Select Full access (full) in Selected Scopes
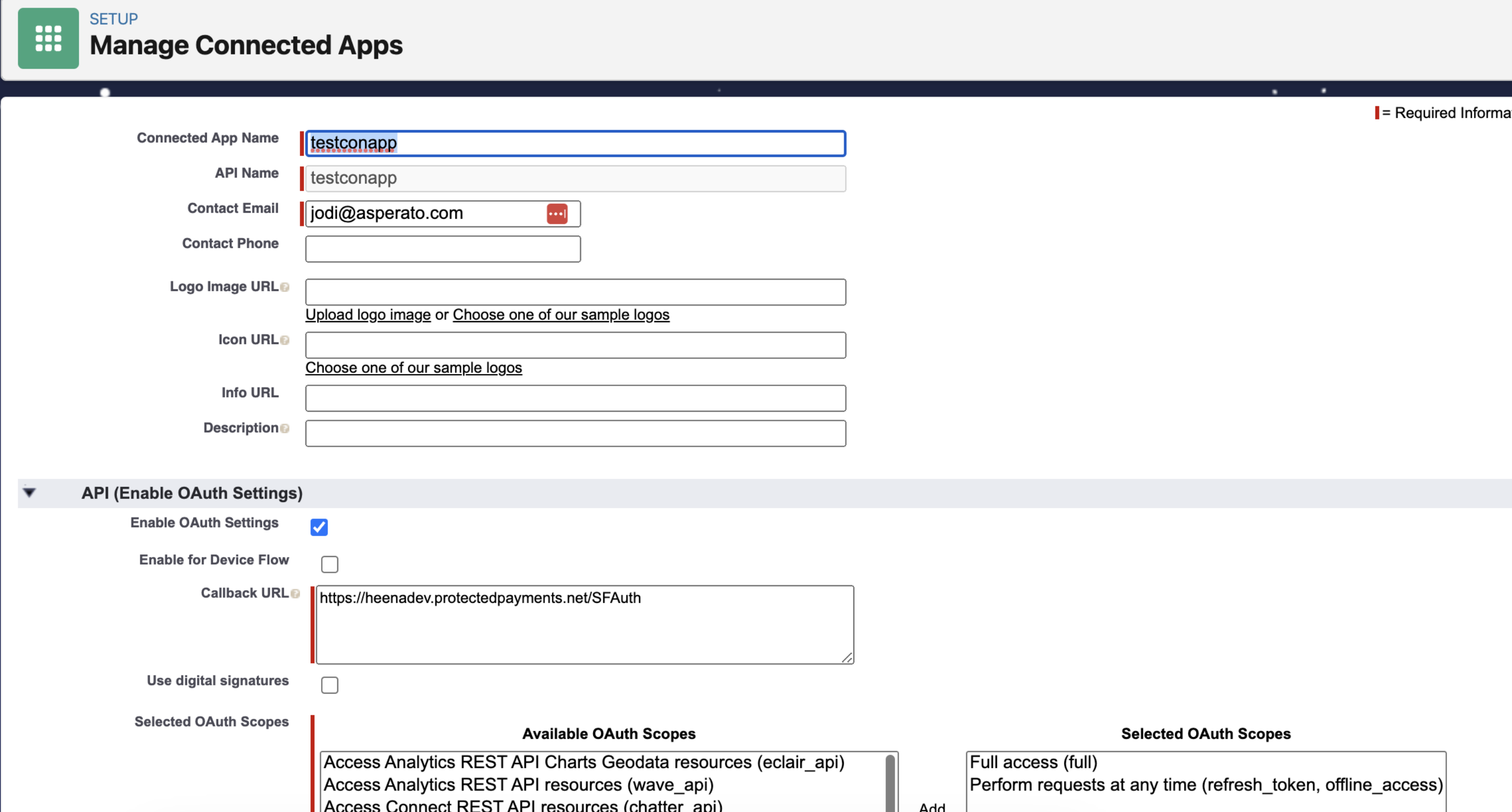This screenshot has height=812, width=1512. coord(1033,762)
